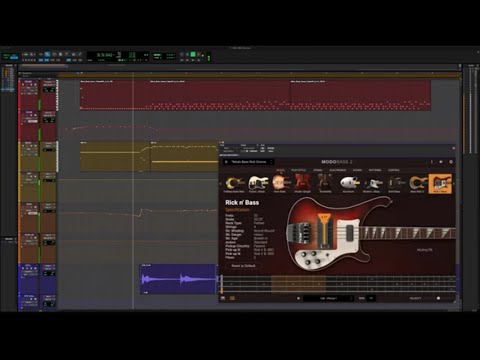Select the purple audio waveform clip
The width and height of the screenshot is (480, 360).
click(x=179, y=279)
